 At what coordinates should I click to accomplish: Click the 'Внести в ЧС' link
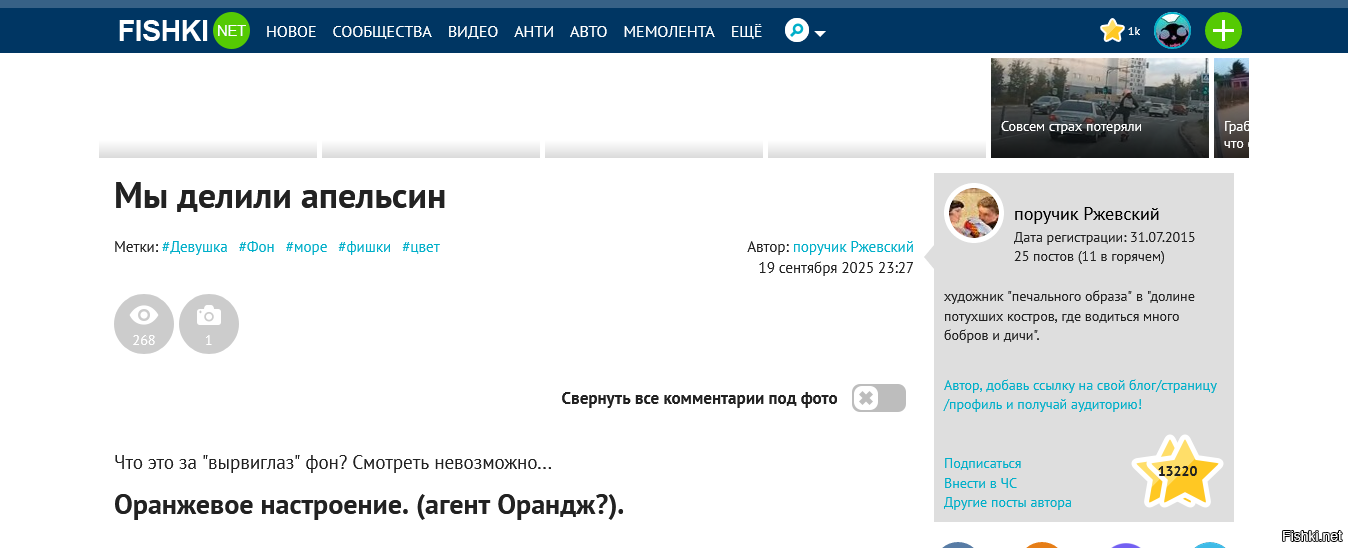click(980, 483)
